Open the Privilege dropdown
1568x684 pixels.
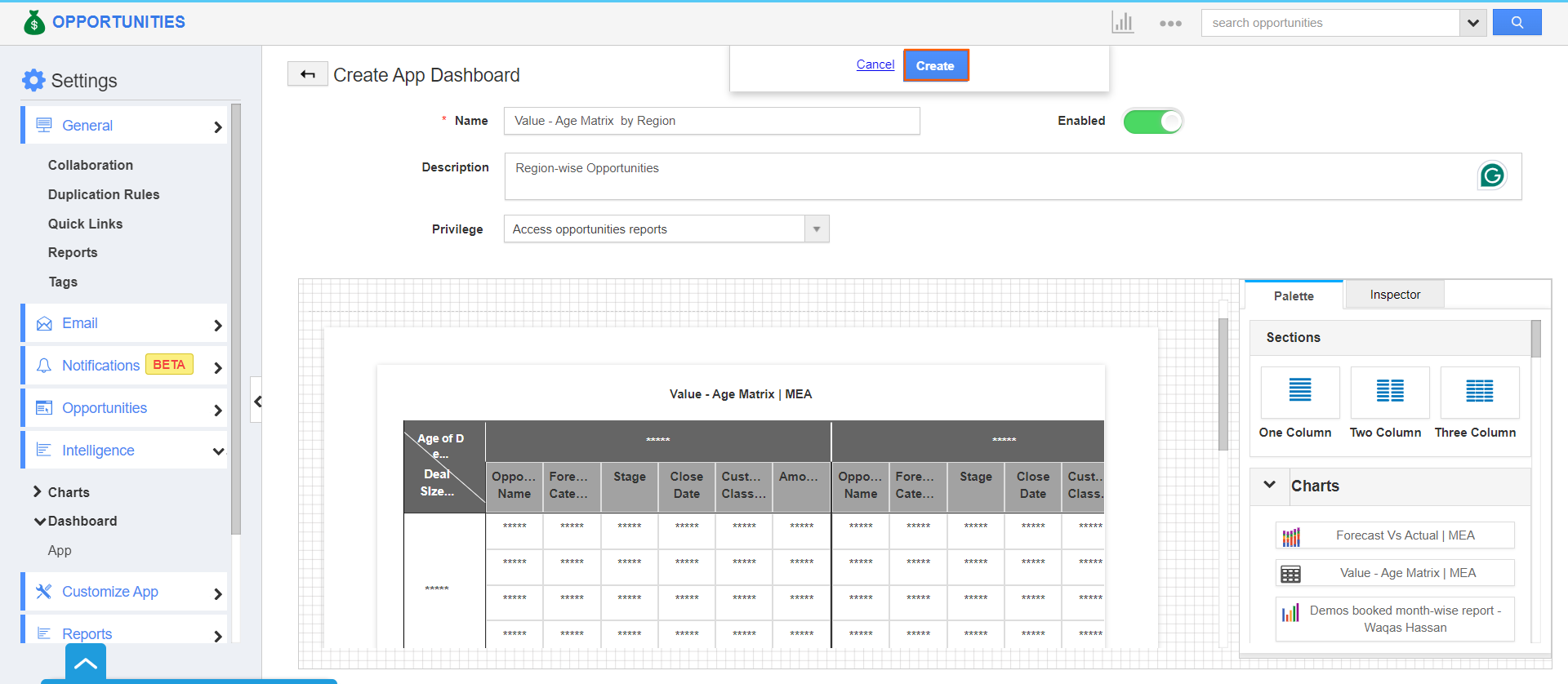(x=817, y=229)
